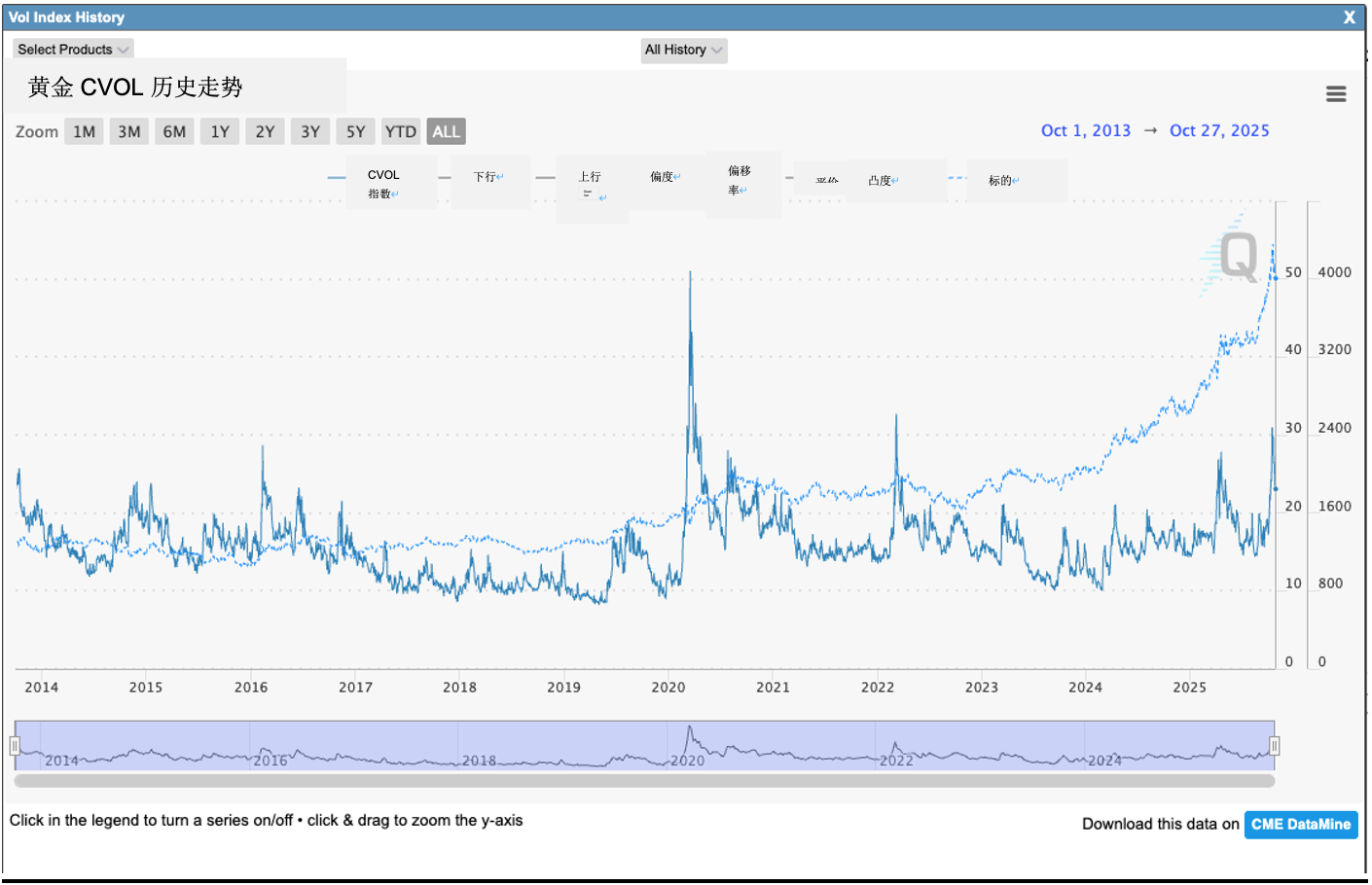Toggle the 标的 dashed series in legend
Screen dimensions: 1372x885
(x=1002, y=180)
